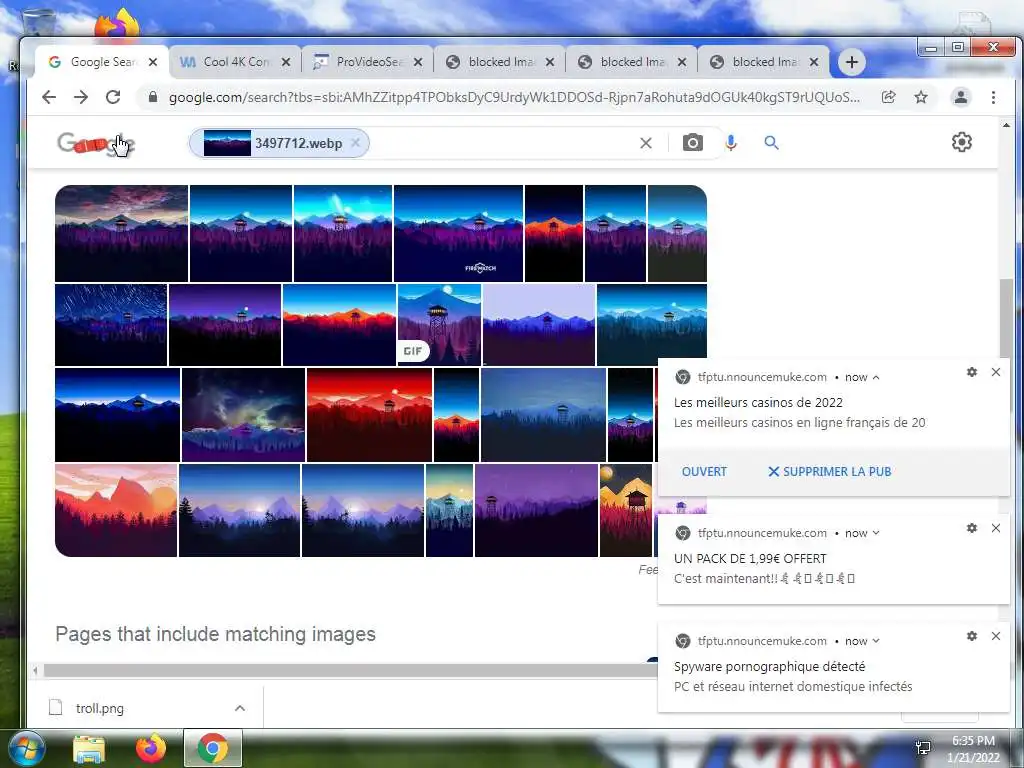Open the Chrome profile avatar menu

pyautogui.click(x=961, y=97)
